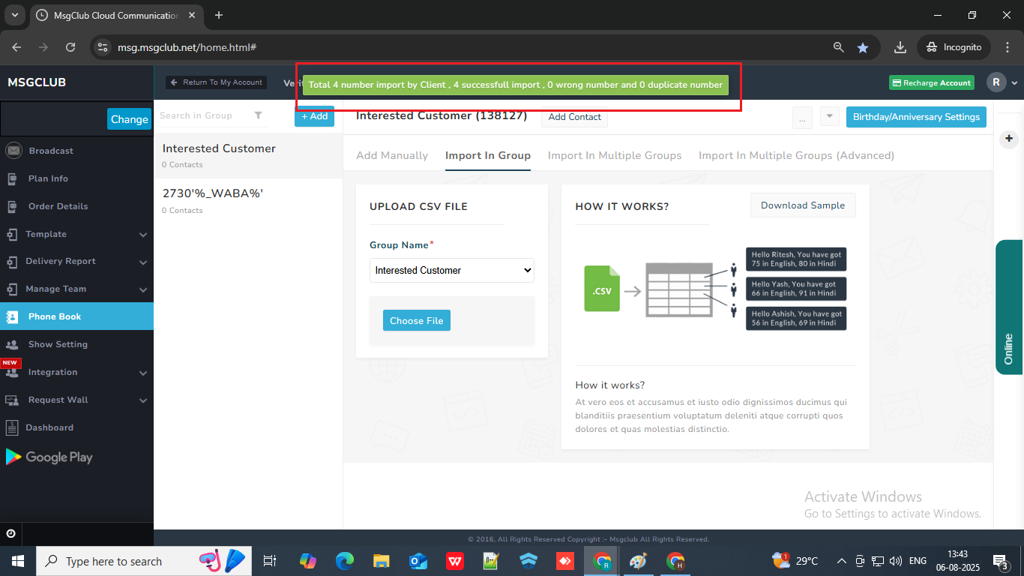Image resolution: width=1024 pixels, height=576 pixels.
Task: Click the + Add group button
Action: pos(314,116)
